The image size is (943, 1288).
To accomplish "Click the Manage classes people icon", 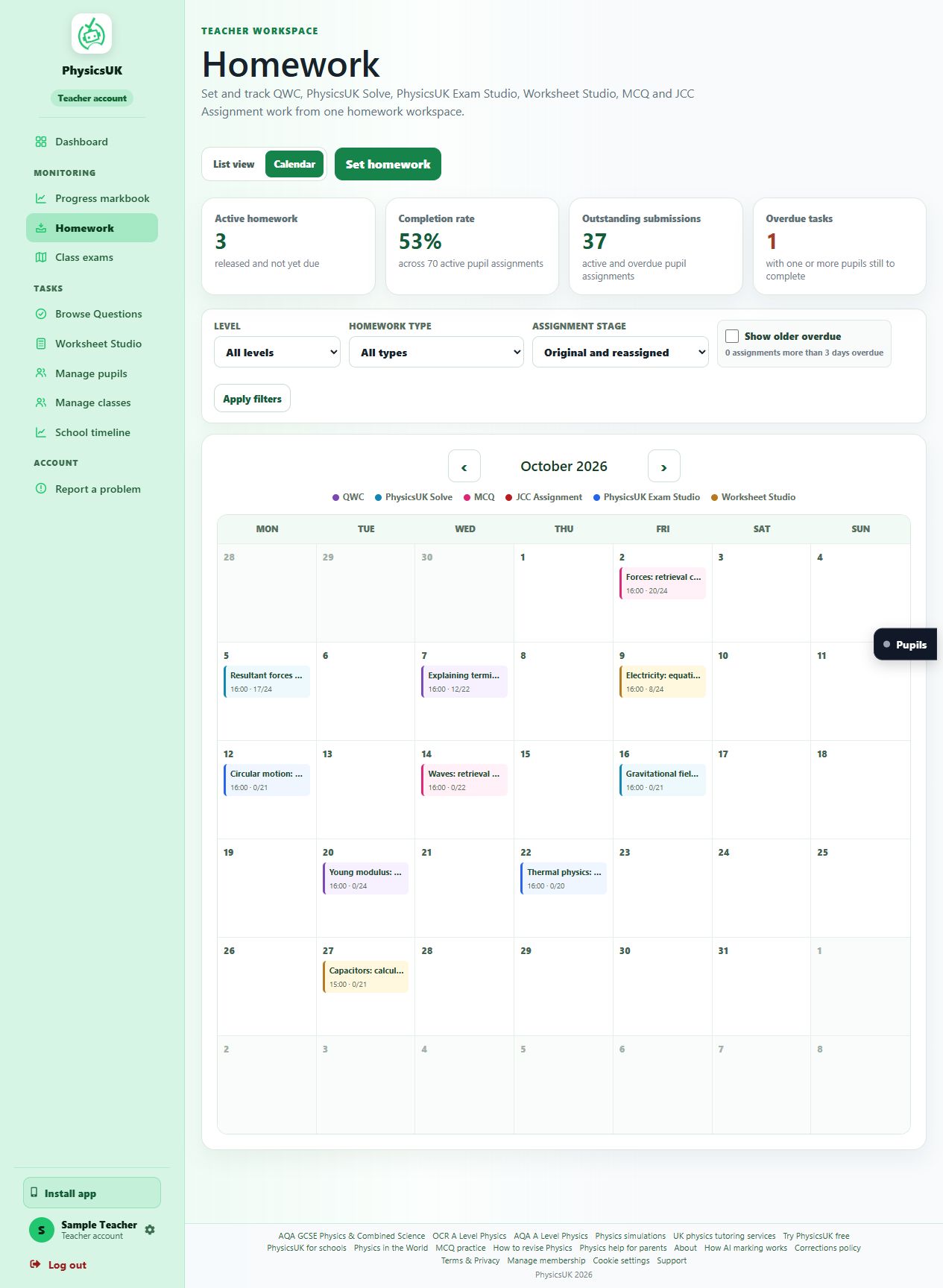I will tap(41, 402).
